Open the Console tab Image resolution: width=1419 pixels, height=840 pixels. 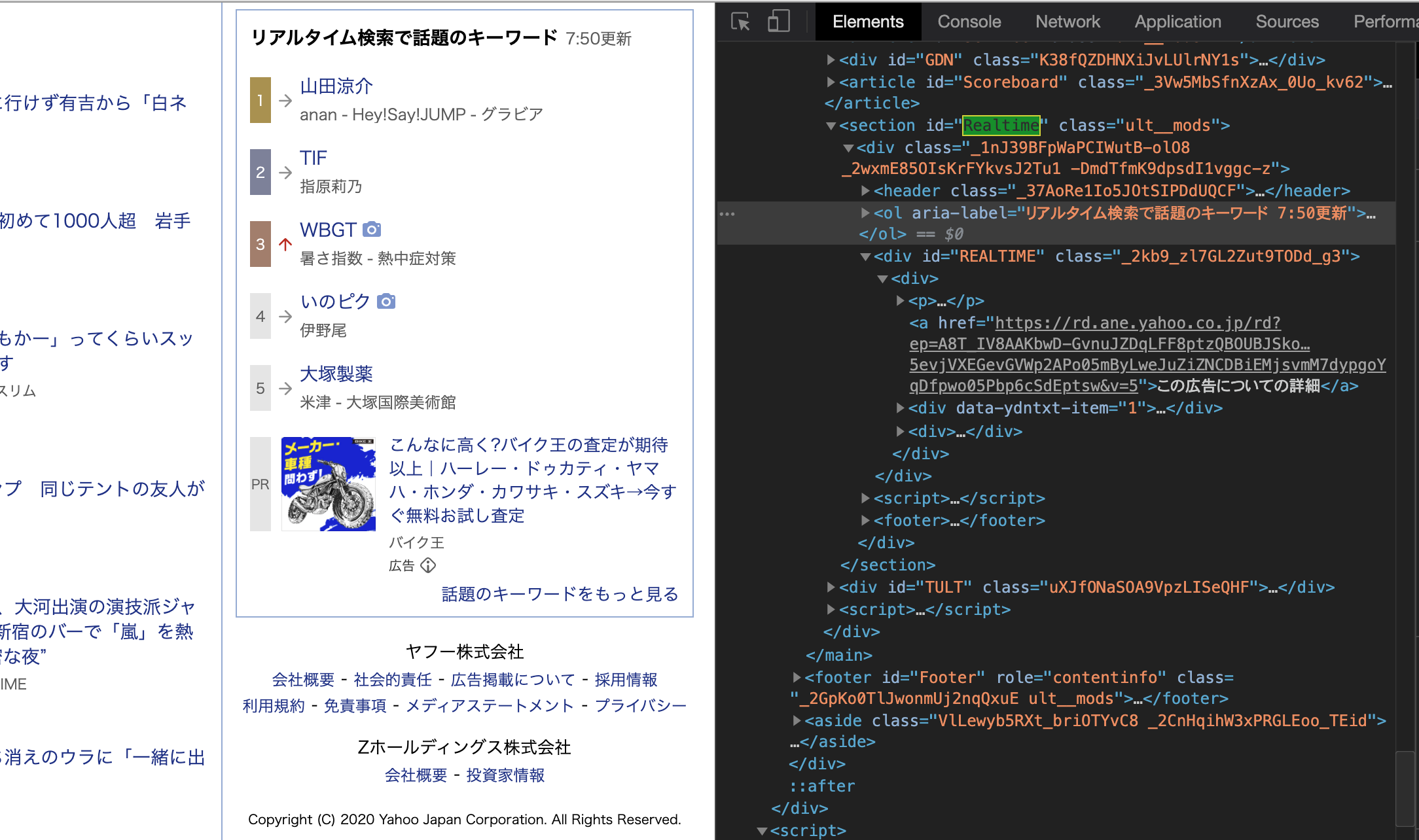969,22
